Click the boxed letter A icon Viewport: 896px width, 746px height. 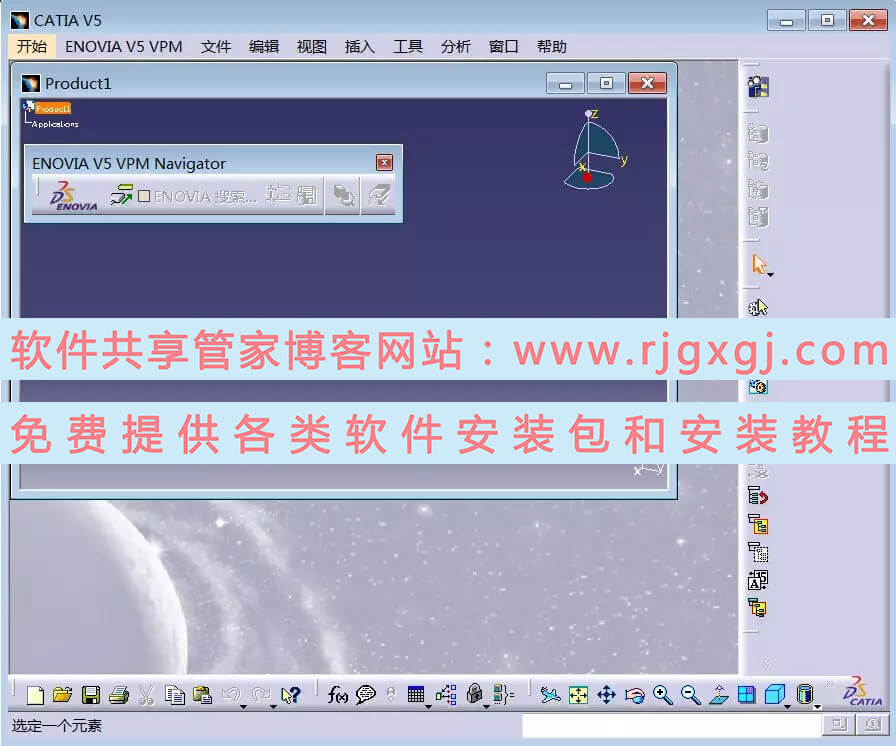pyautogui.click(x=758, y=580)
